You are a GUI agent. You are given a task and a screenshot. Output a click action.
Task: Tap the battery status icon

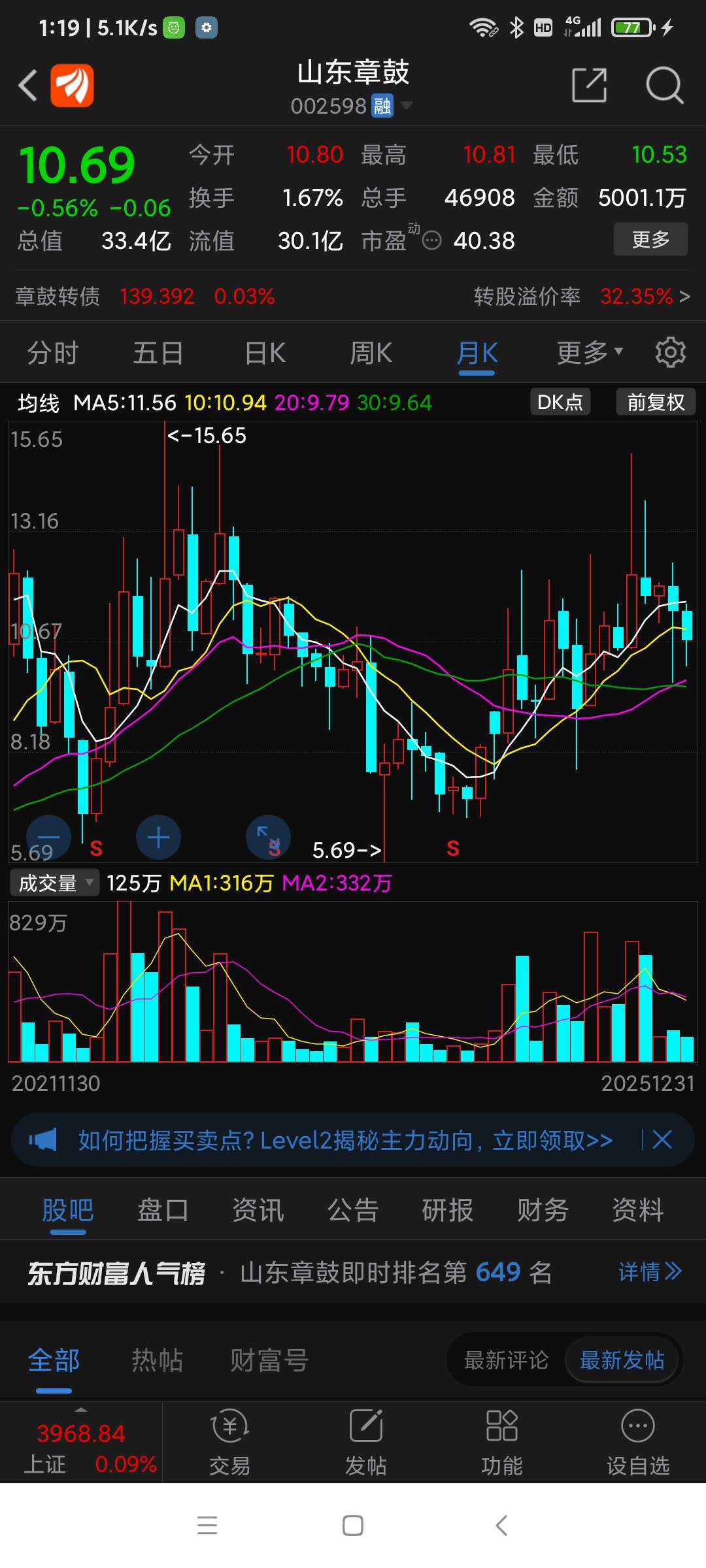633,27
